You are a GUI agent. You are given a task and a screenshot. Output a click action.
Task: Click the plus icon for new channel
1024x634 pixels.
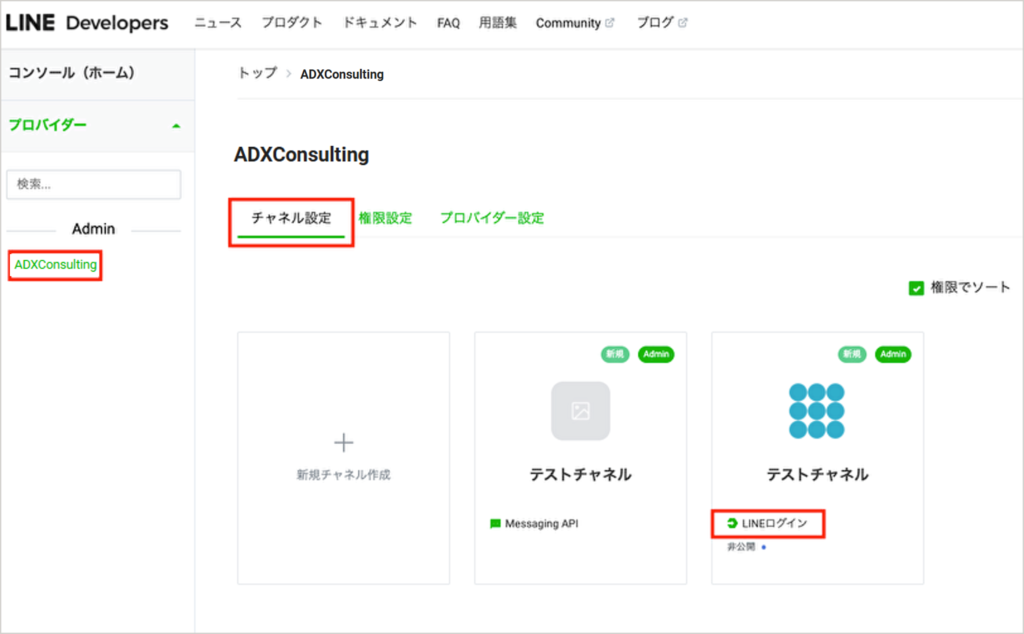point(343,442)
